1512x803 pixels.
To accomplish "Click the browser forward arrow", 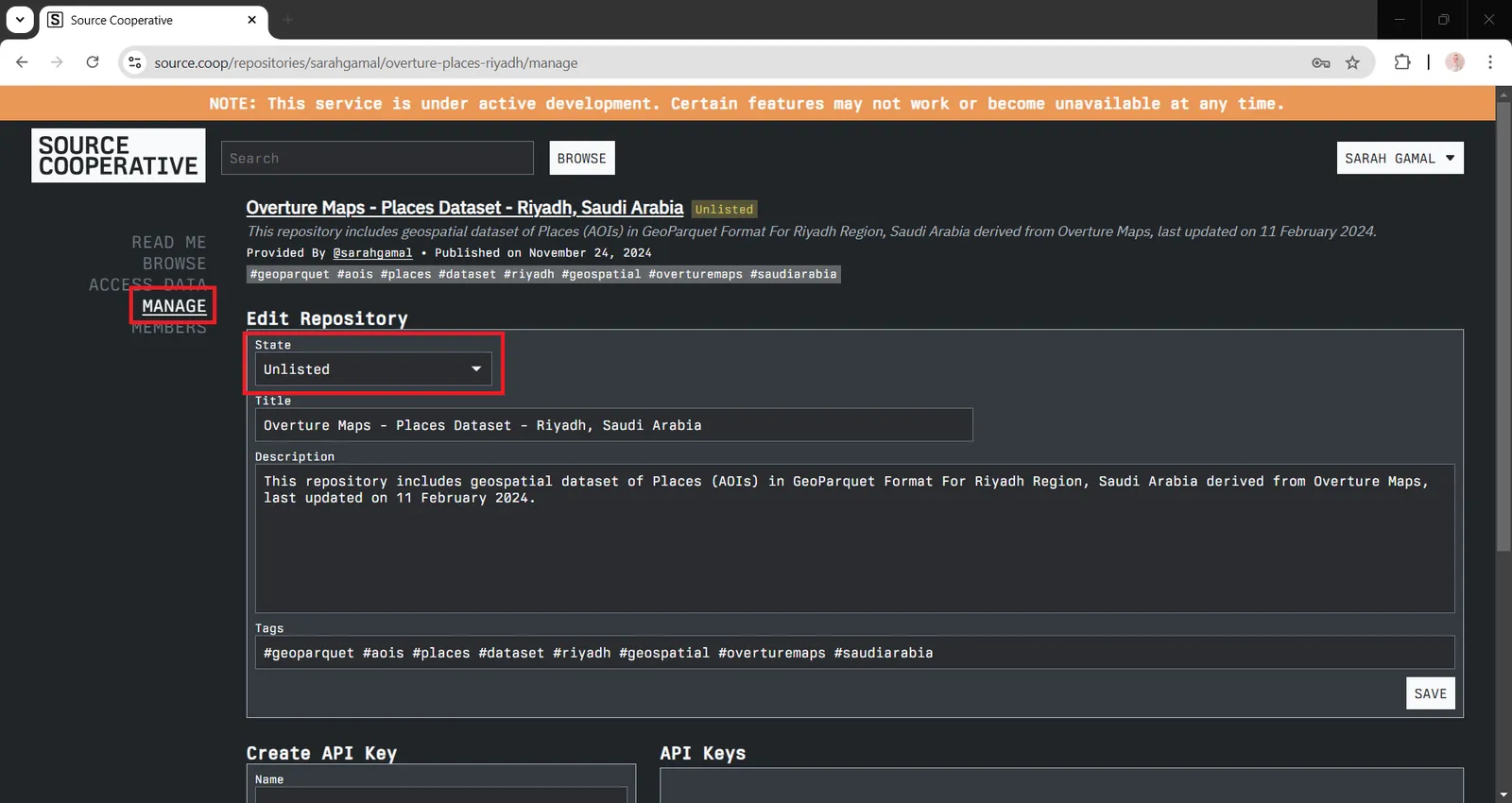I will 57,62.
